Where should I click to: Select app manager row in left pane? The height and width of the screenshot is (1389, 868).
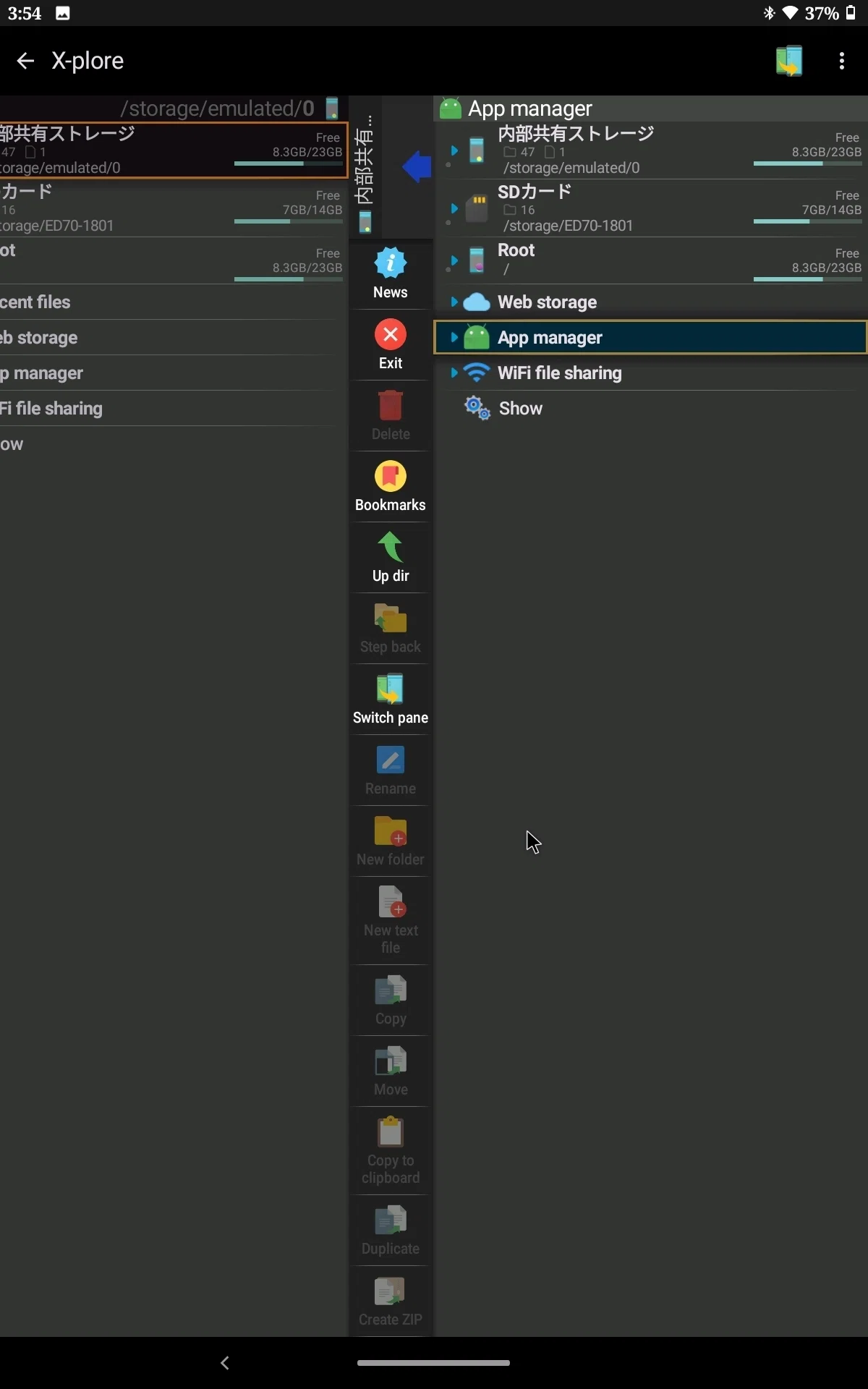(x=174, y=373)
